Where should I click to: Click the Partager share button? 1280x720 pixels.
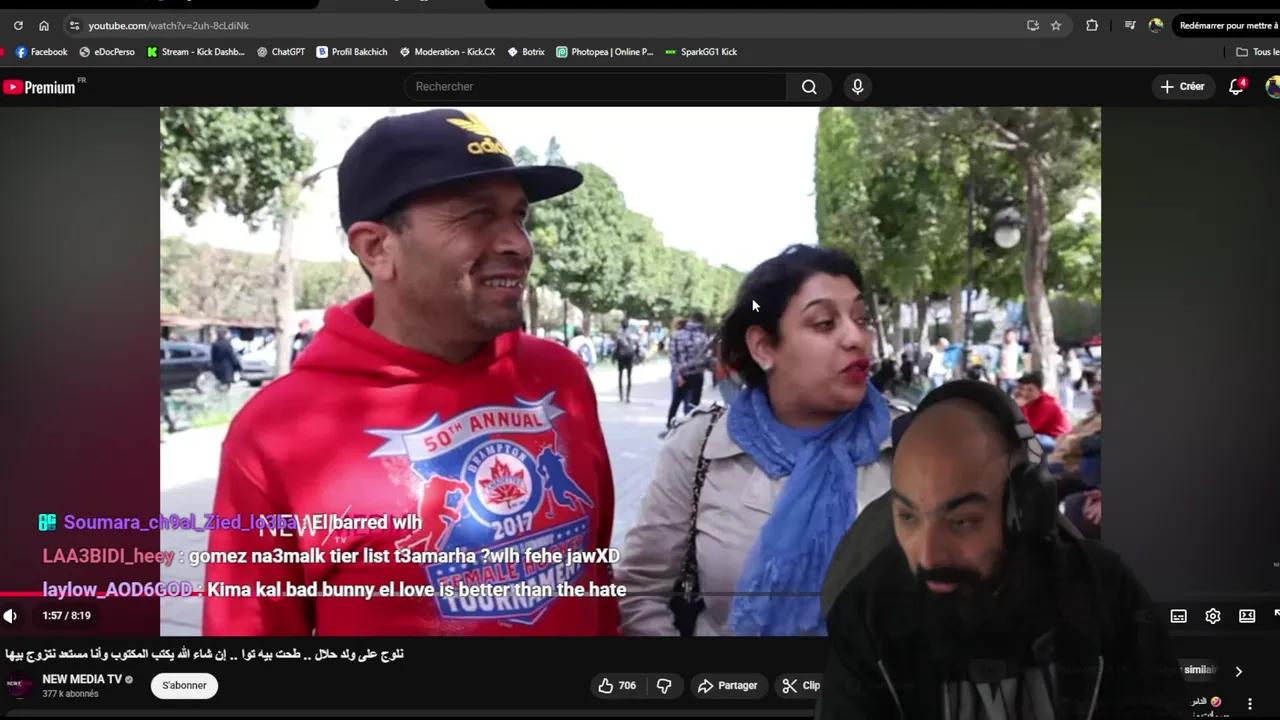727,685
